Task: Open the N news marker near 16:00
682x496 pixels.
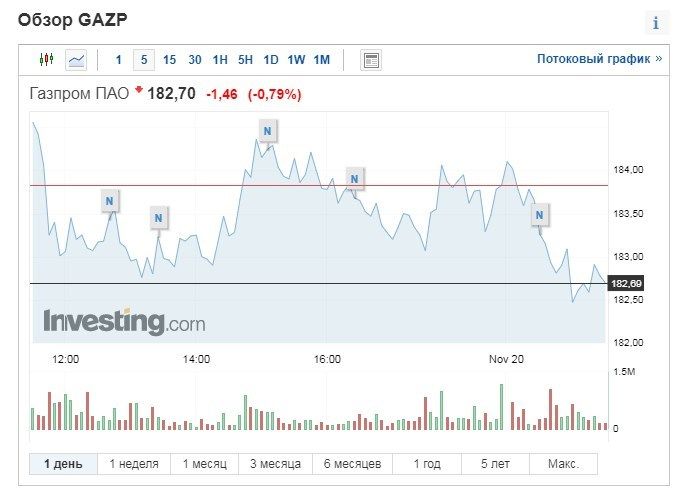Action: coord(353,179)
